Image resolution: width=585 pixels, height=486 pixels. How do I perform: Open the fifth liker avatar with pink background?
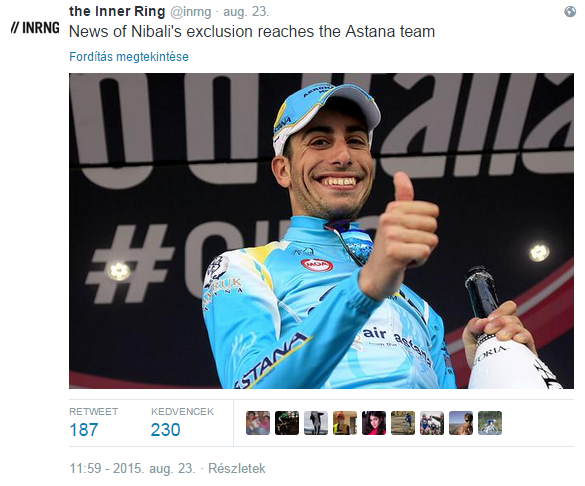point(374,423)
